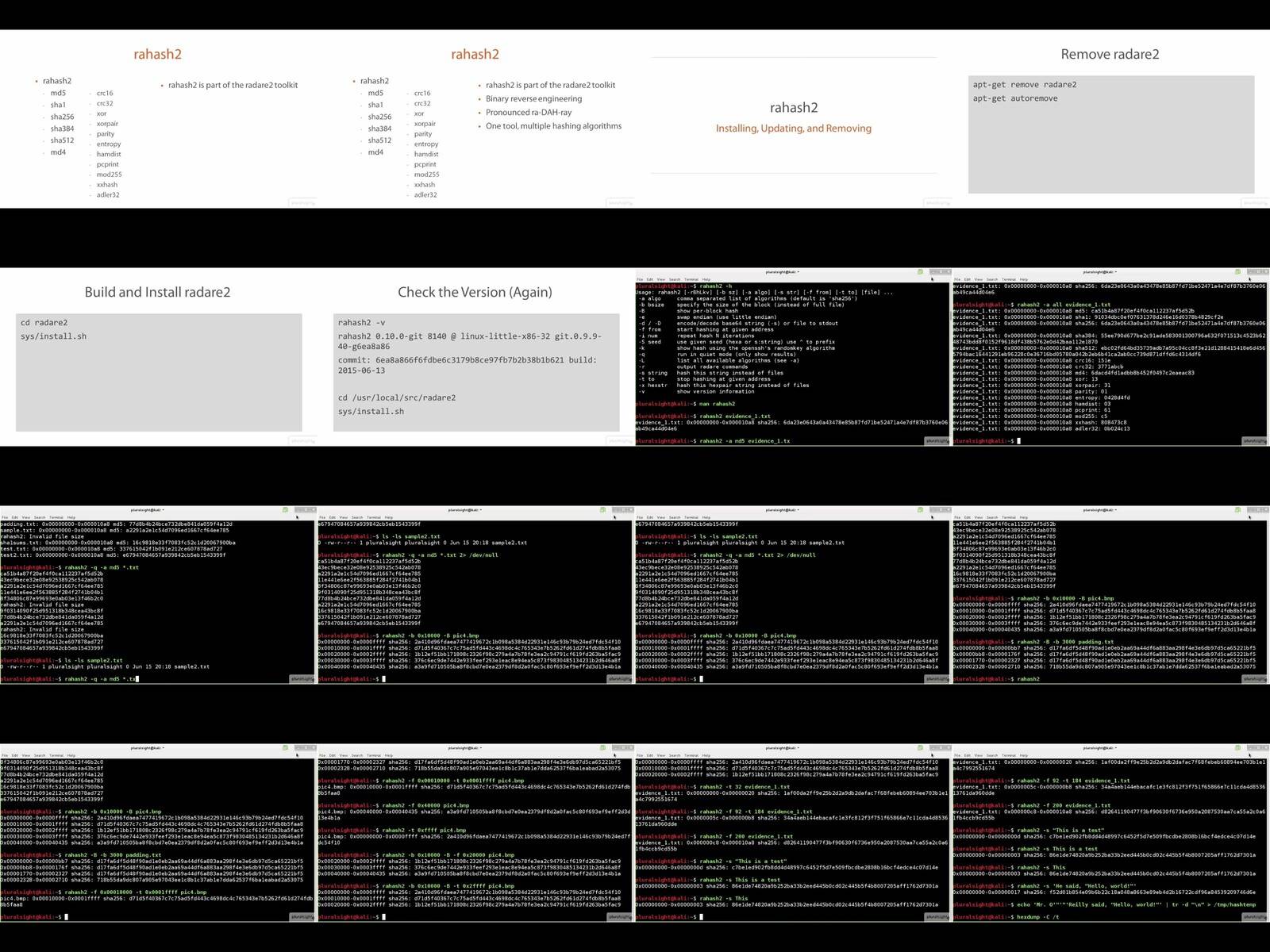The image size is (1270, 952).
Task: Open title dropdown arrow in rahash2 -h terminal
Action: 798,272
